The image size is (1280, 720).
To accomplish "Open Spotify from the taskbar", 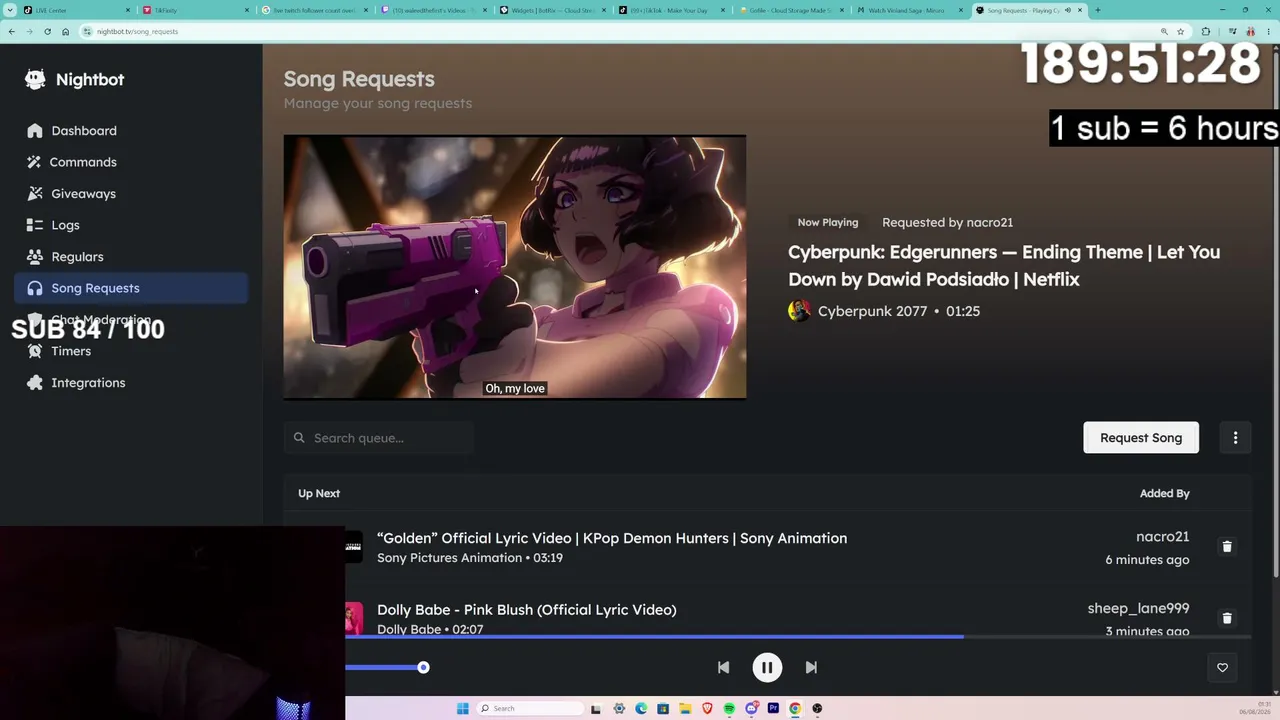I will (x=729, y=708).
